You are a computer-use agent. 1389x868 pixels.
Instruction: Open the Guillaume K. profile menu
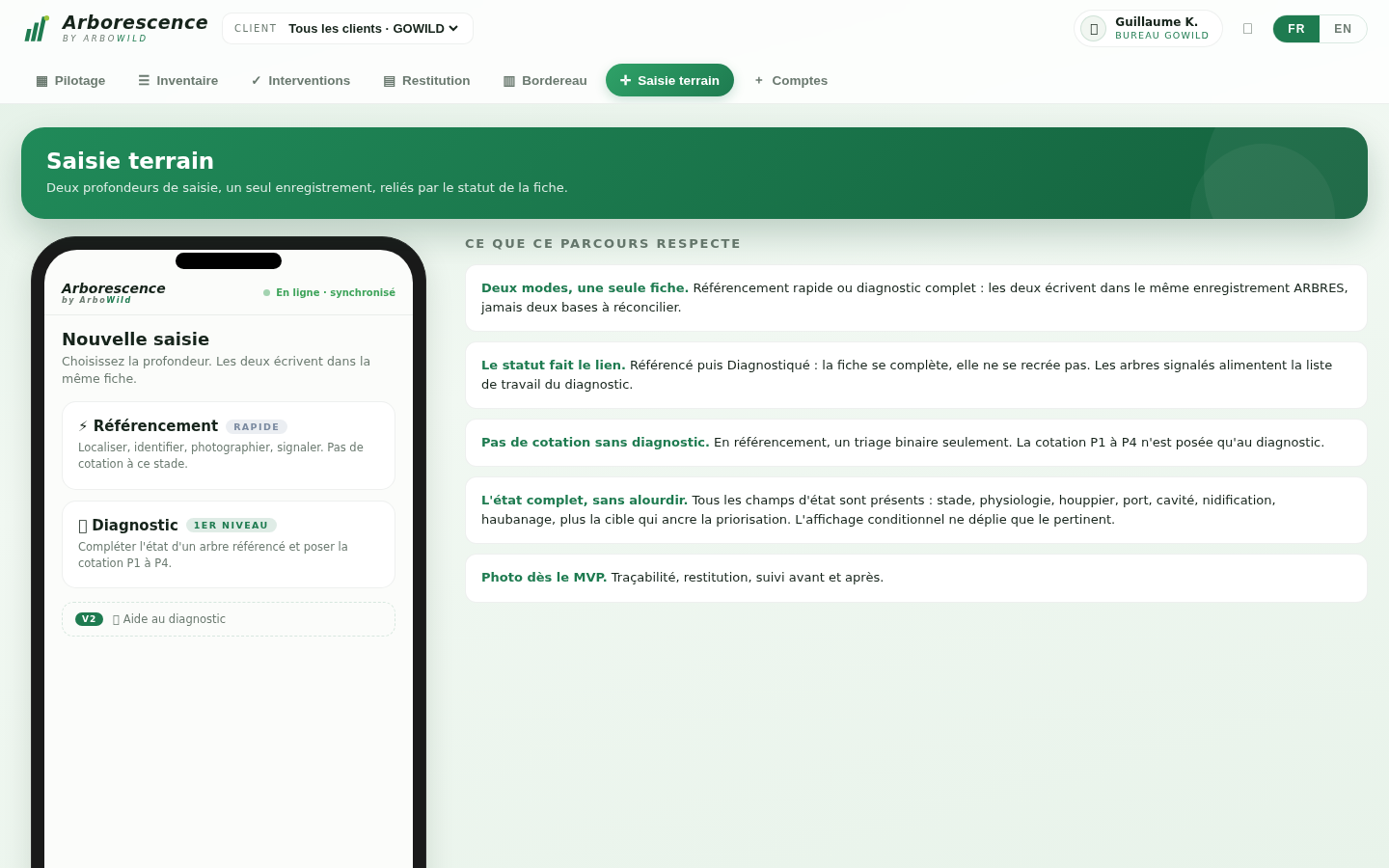1148,29
